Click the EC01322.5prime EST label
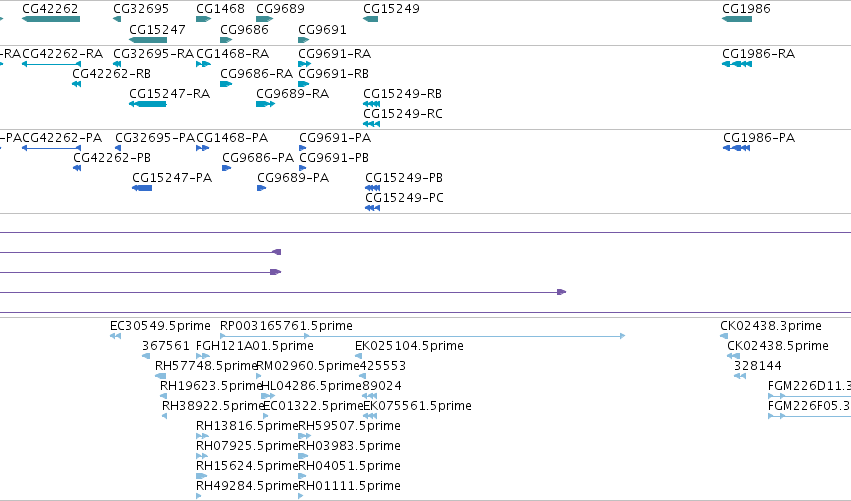 click(x=313, y=406)
